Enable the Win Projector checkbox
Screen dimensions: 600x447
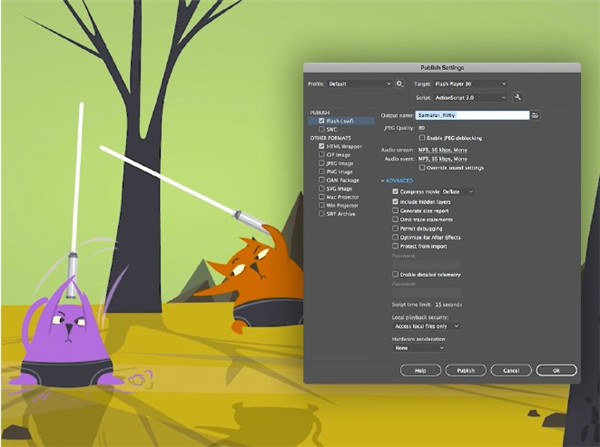pos(321,205)
